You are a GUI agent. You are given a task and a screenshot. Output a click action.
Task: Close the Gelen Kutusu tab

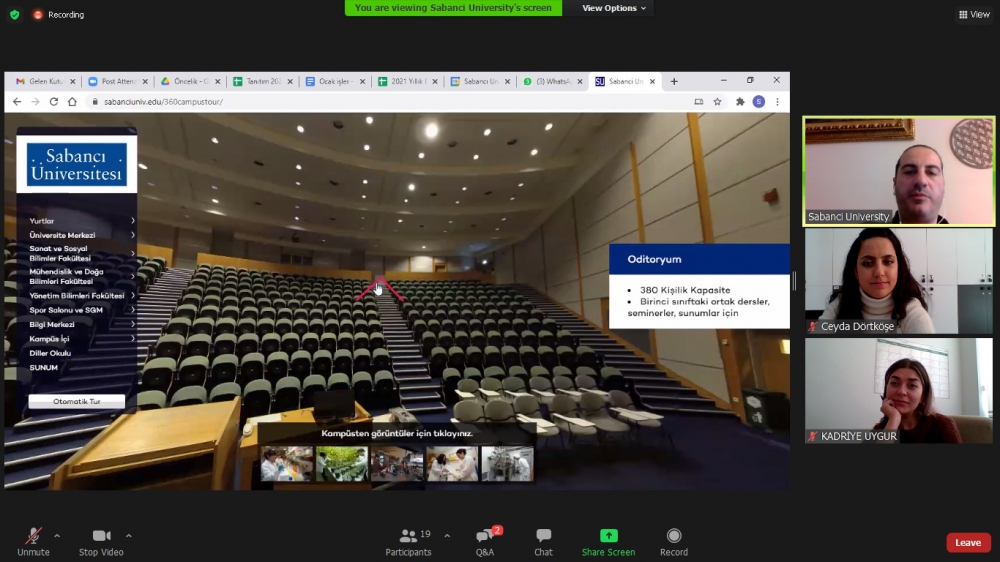[x=73, y=82]
